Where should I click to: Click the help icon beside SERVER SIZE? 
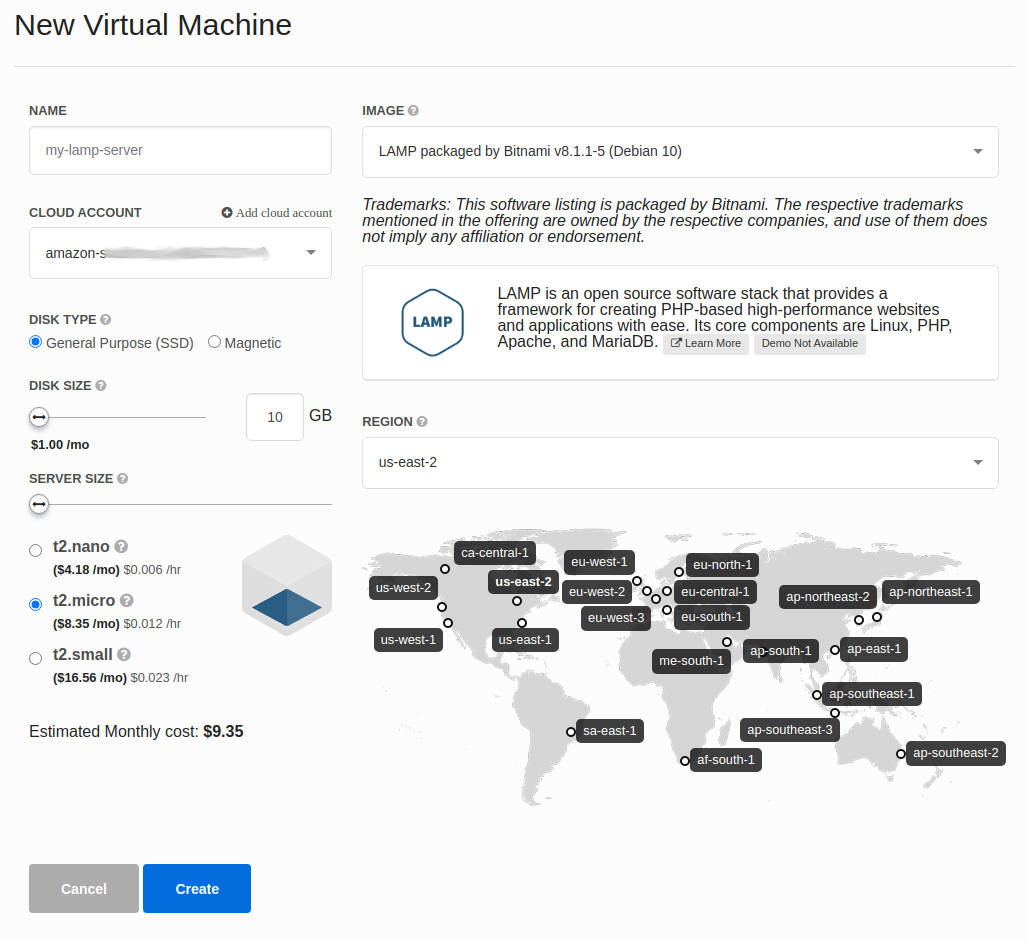122,479
